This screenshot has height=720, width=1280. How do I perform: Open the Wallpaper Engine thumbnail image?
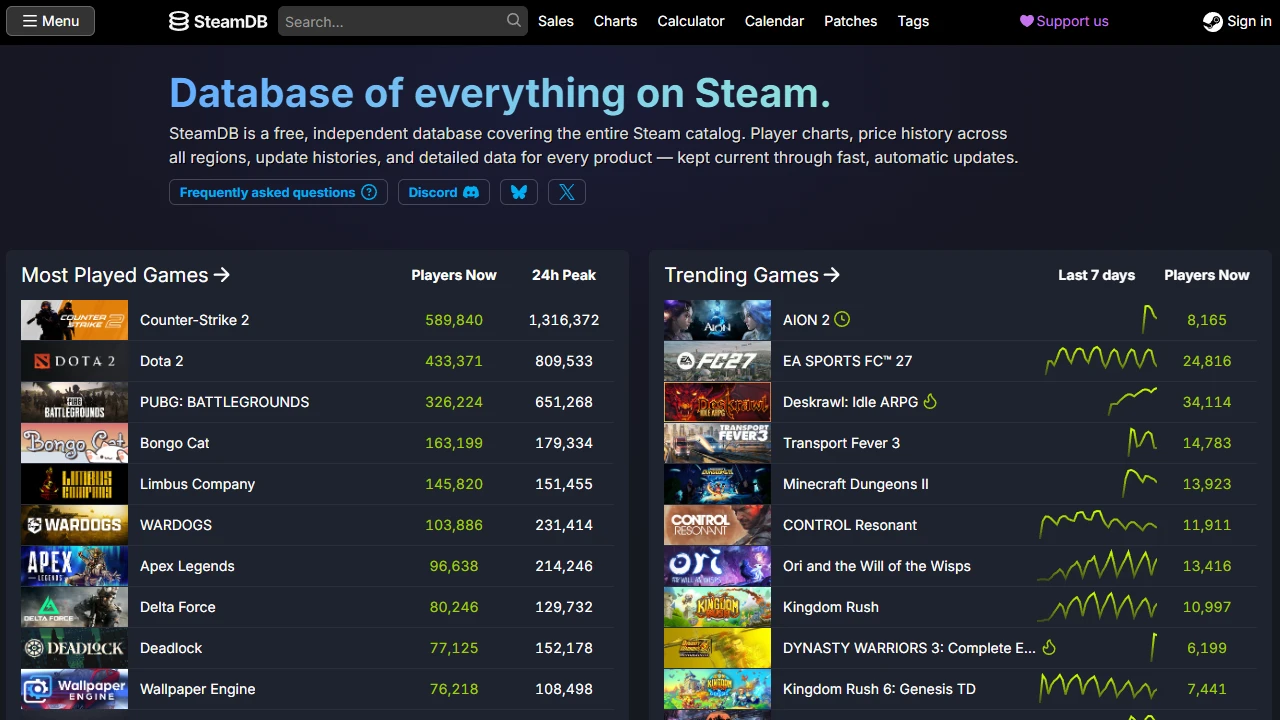pos(74,689)
